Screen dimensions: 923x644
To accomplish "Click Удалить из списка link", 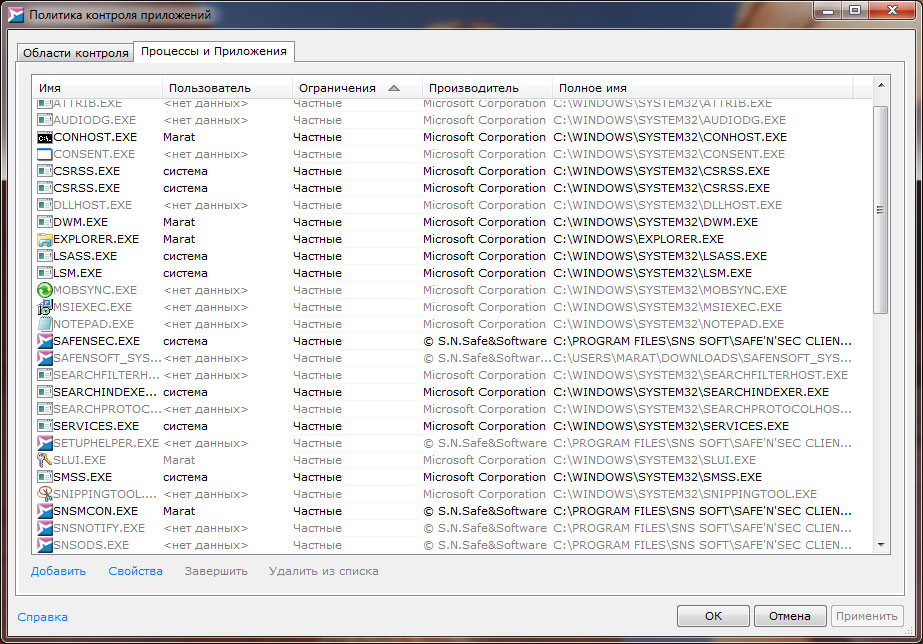I will coord(324,571).
